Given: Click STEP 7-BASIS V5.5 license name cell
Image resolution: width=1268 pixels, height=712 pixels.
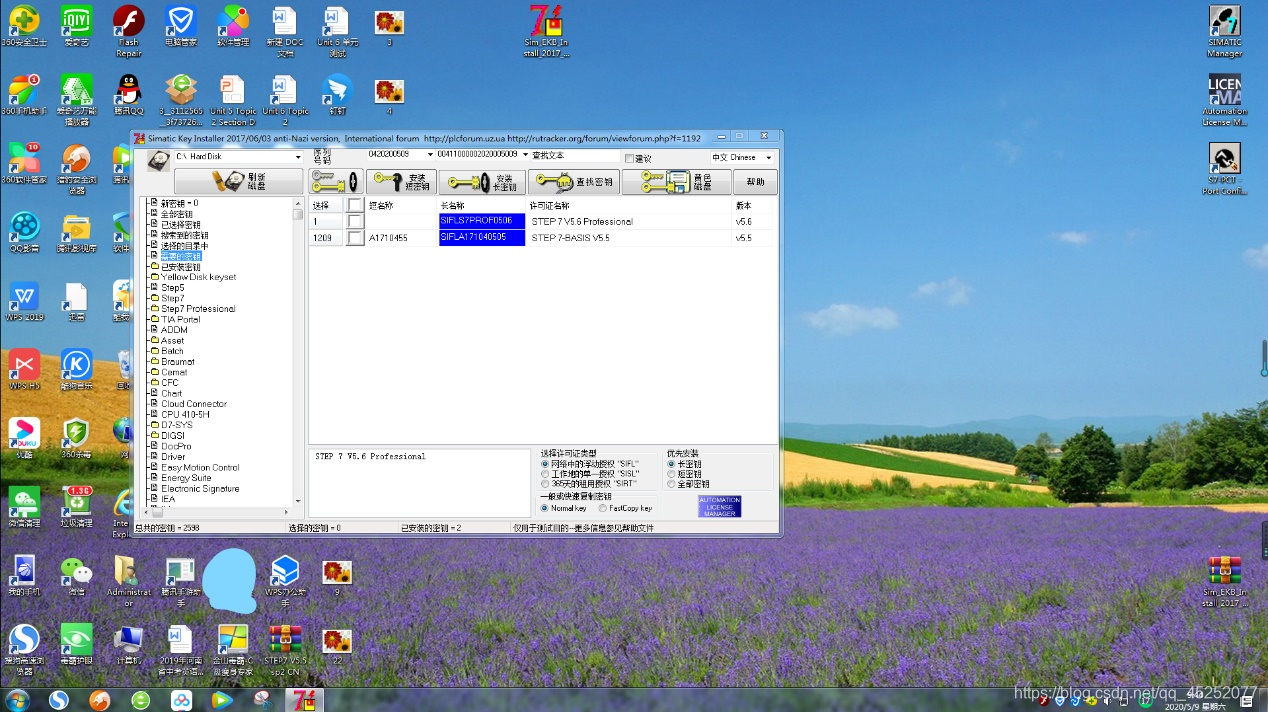Looking at the screenshot, I should point(630,238).
